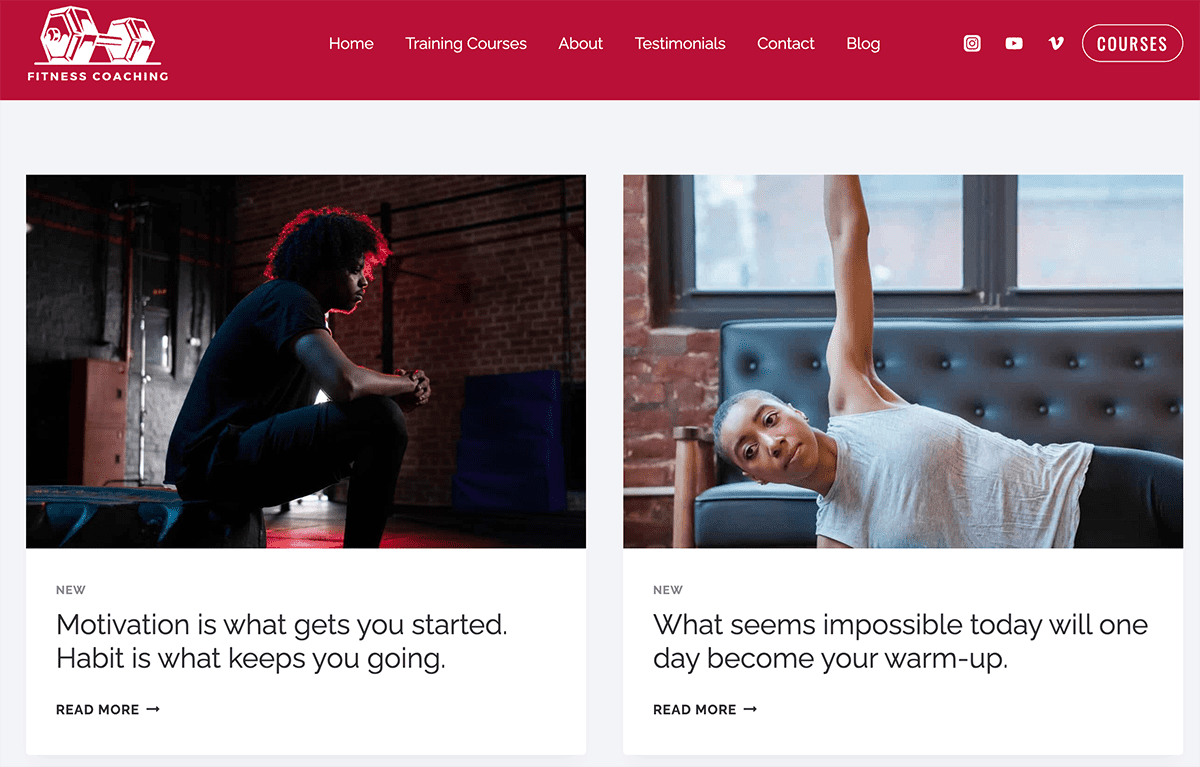Select the About menu item
Screen dimensions: 1200x767
581,43
